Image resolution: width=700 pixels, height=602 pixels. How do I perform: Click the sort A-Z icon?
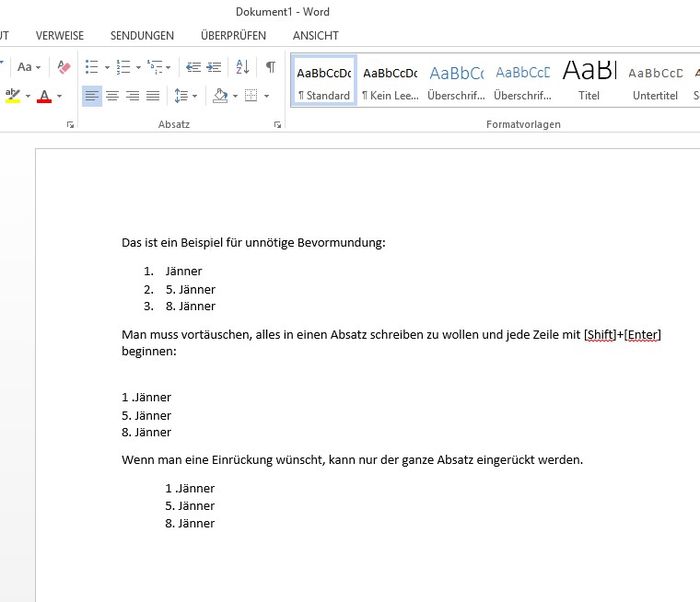click(242, 67)
